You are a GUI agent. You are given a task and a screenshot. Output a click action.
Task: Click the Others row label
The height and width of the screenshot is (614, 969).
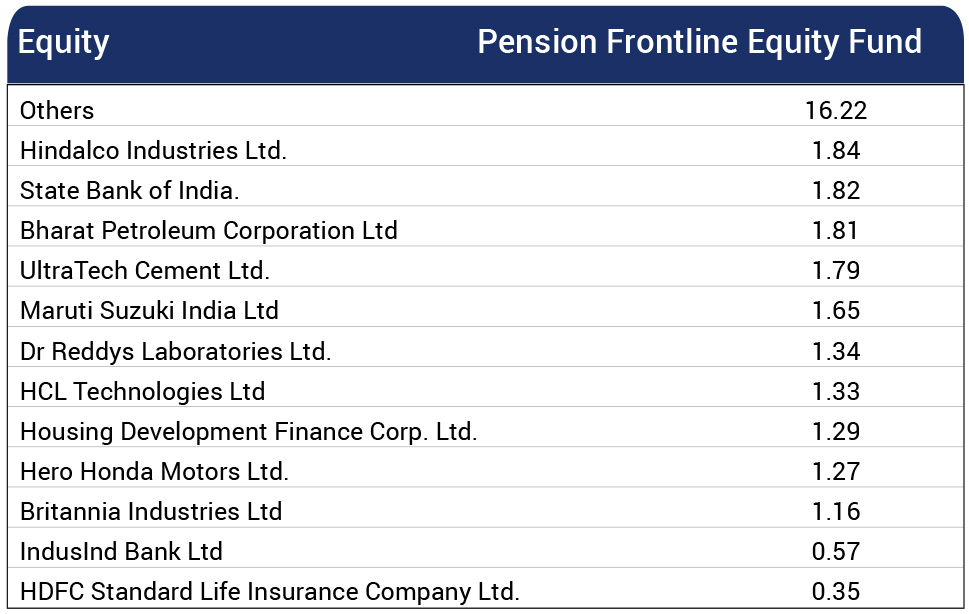(x=57, y=111)
